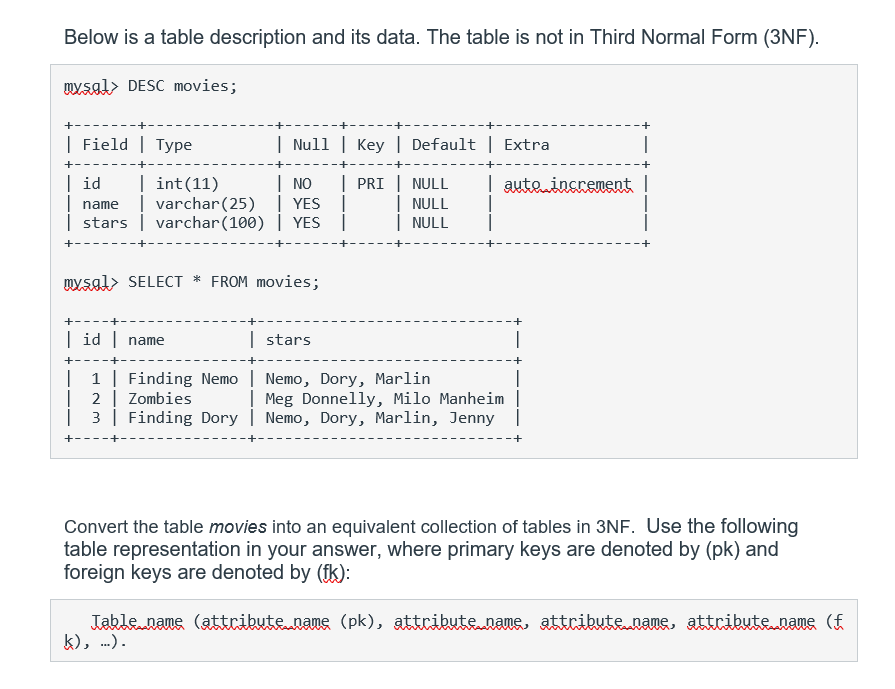Click the 'Extra' column header
The height and width of the screenshot is (689, 895).
pyautogui.click(x=526, y=145)
